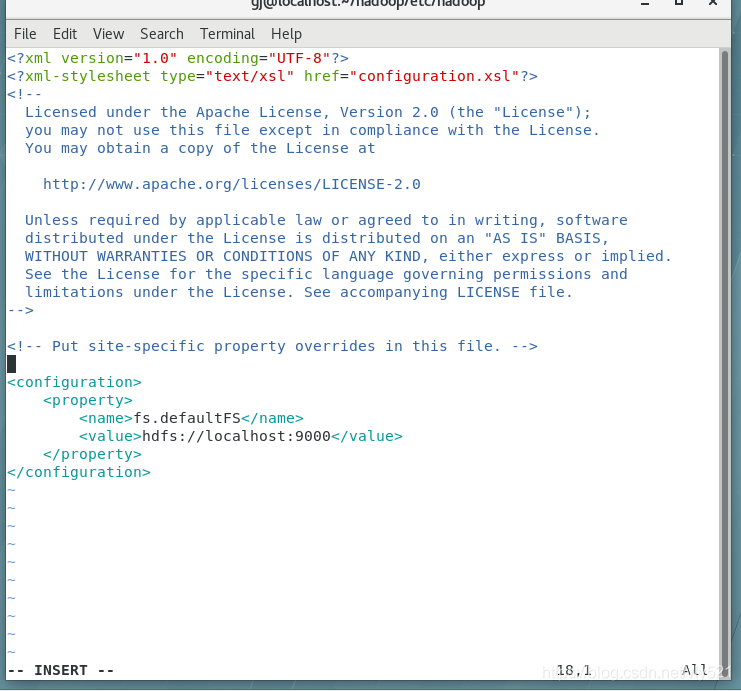Click the xml-stylesheet declaration line

[x=272, y=76]
